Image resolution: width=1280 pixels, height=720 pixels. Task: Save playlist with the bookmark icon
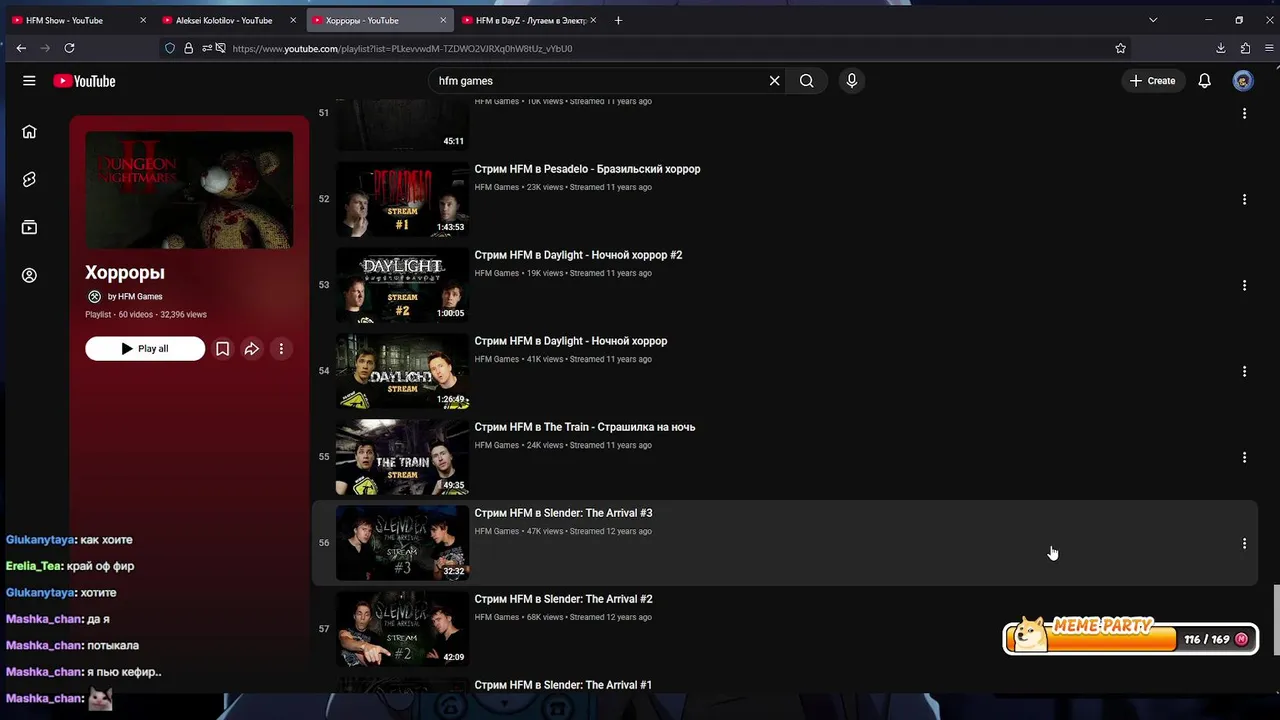coord(223,348)
